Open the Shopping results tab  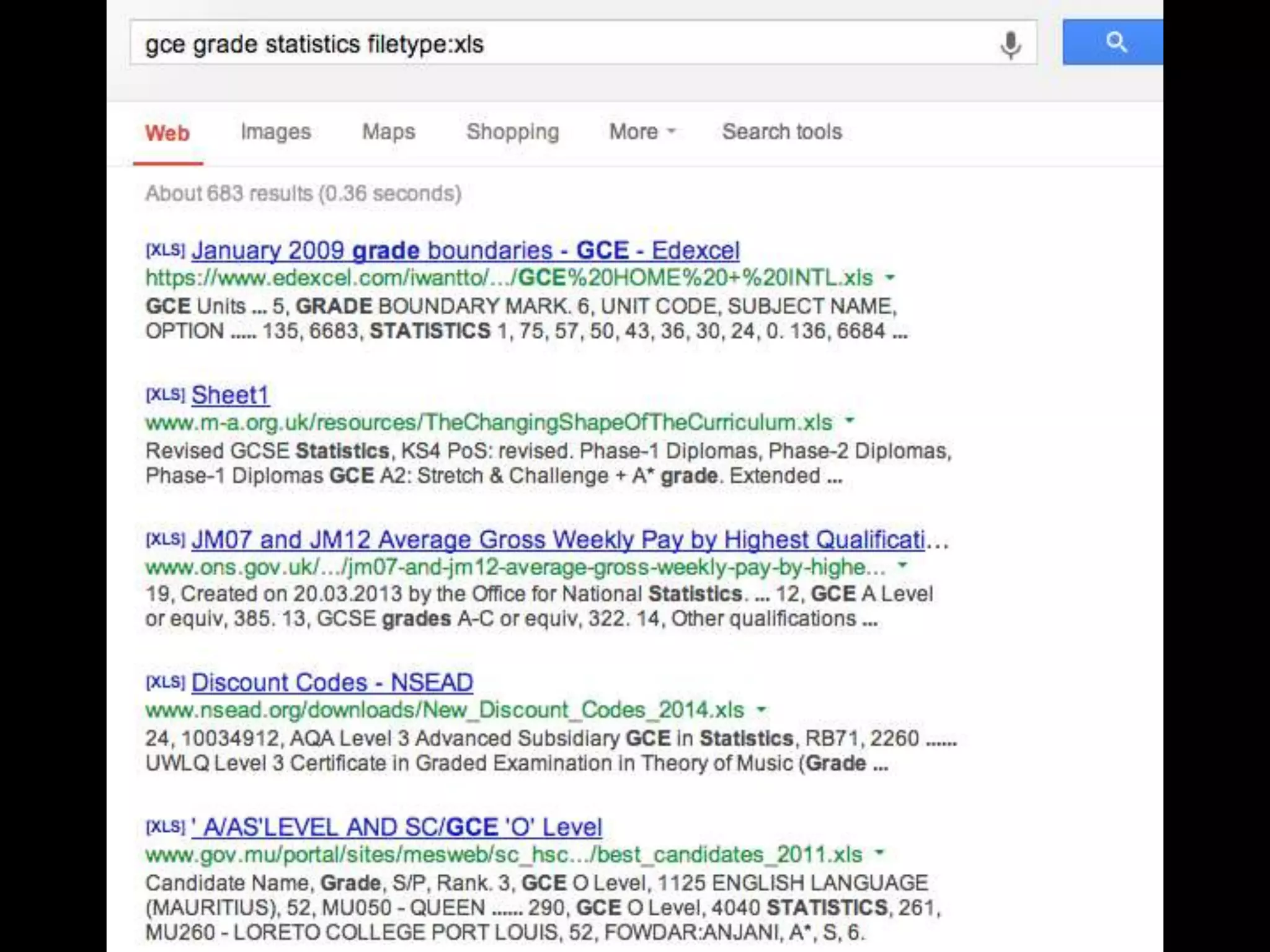click(x=512, y=132)
